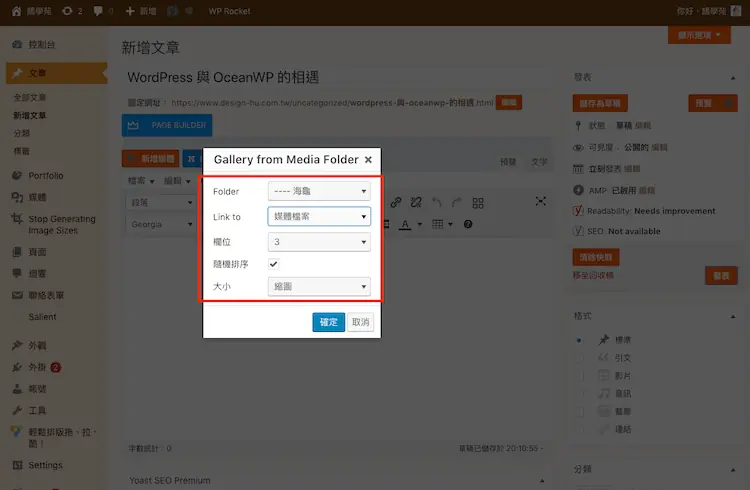750x490 pixels.
Task: Click the AMP lightning icon
Action: 578,190
